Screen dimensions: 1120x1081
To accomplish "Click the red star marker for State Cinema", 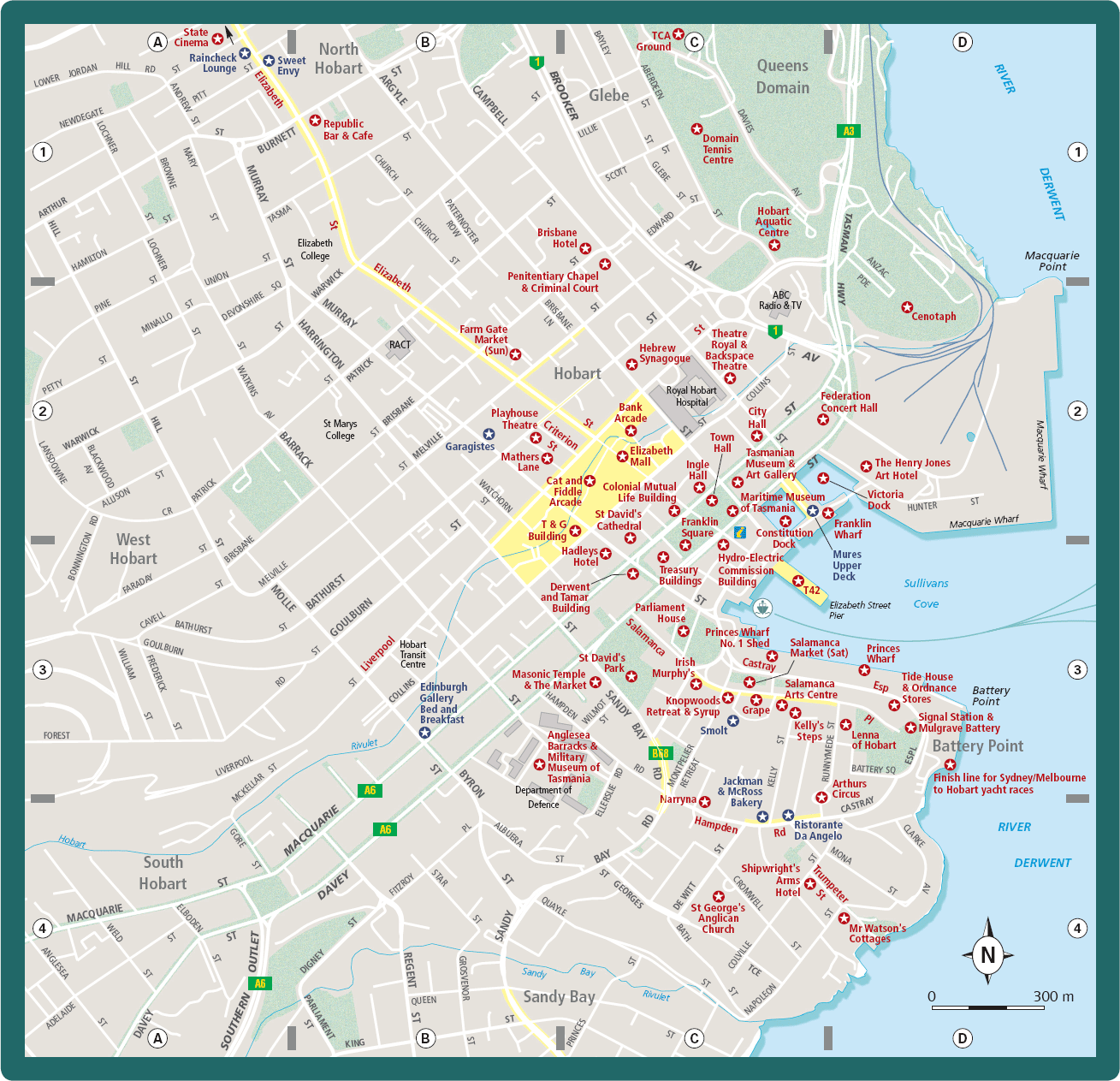I will pyautogui.click(x=218, y=39).
